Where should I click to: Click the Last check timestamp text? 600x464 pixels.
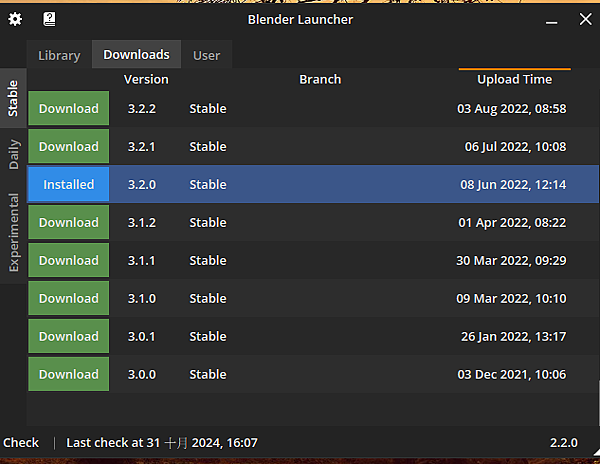(162, 443)
